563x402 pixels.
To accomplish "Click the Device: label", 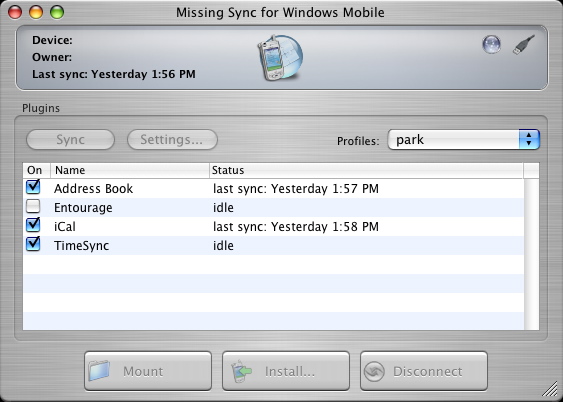I will pos(52,40).
